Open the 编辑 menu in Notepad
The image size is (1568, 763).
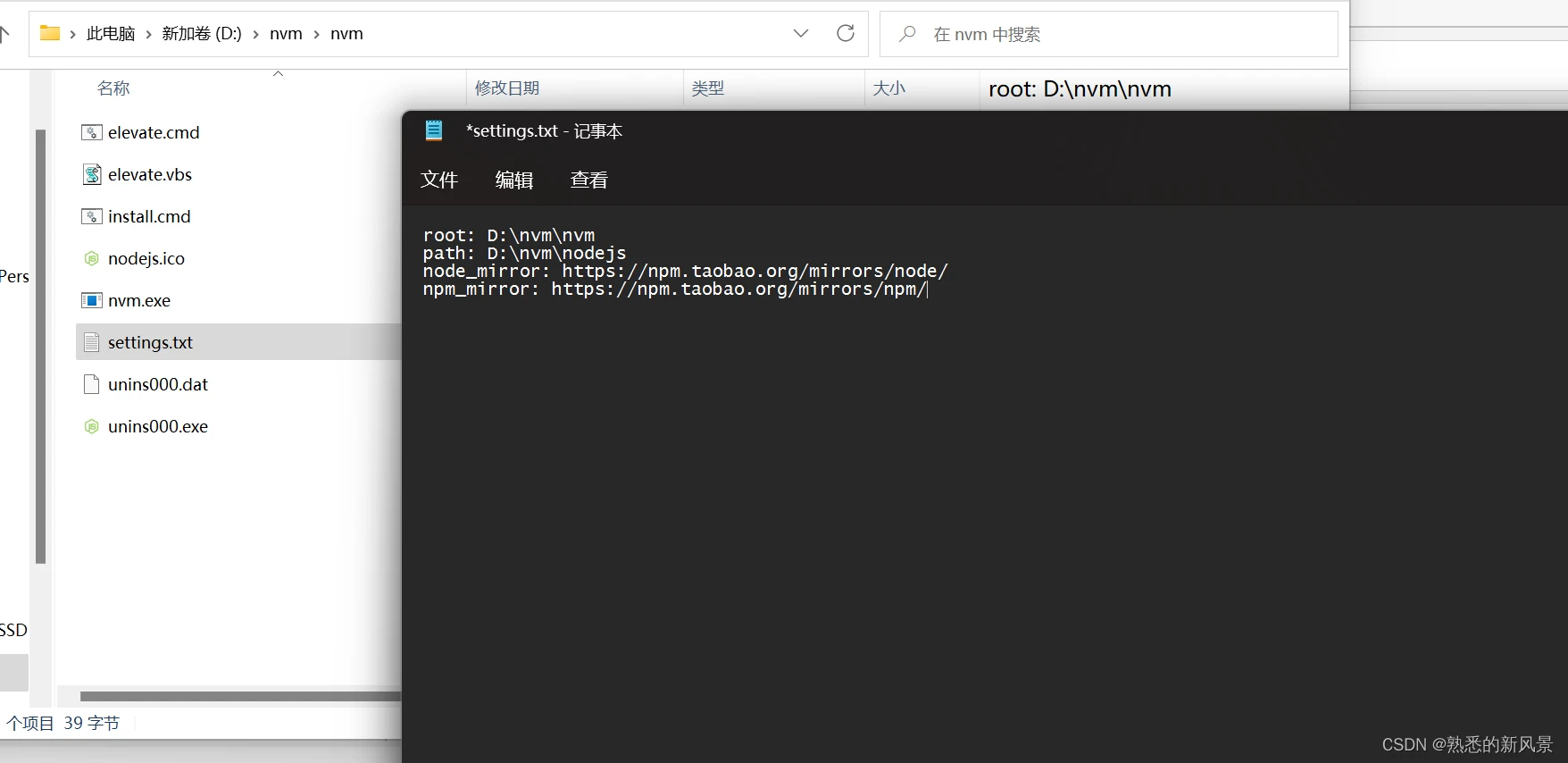tap(514, 180)
